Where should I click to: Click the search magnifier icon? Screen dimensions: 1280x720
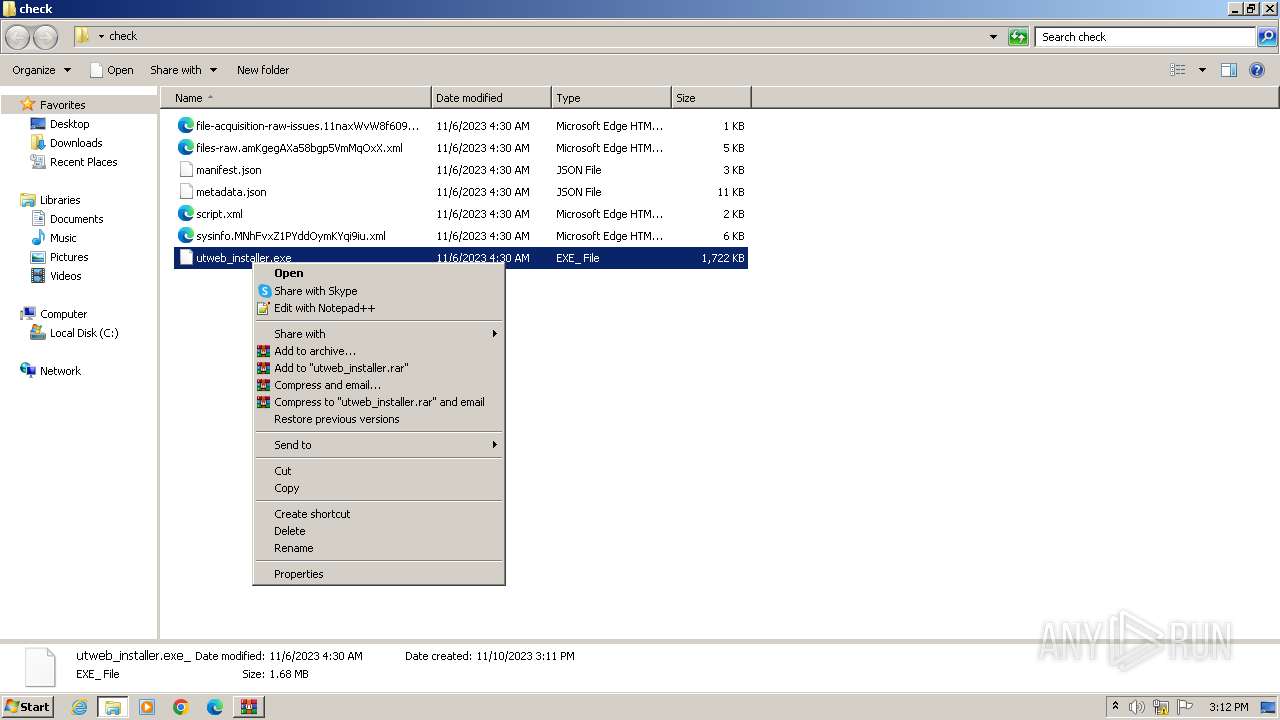pos(1267,37)
